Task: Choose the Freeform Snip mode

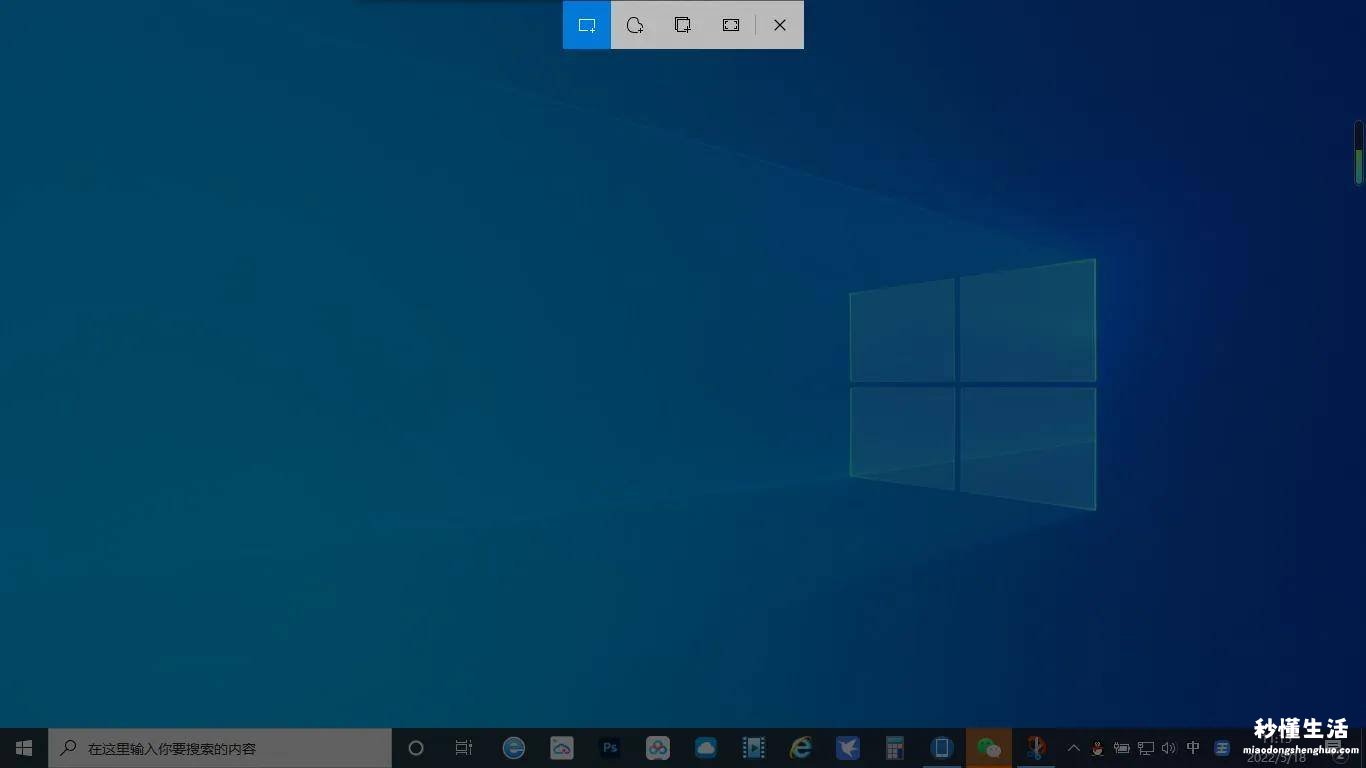Action: click(635, 25)
